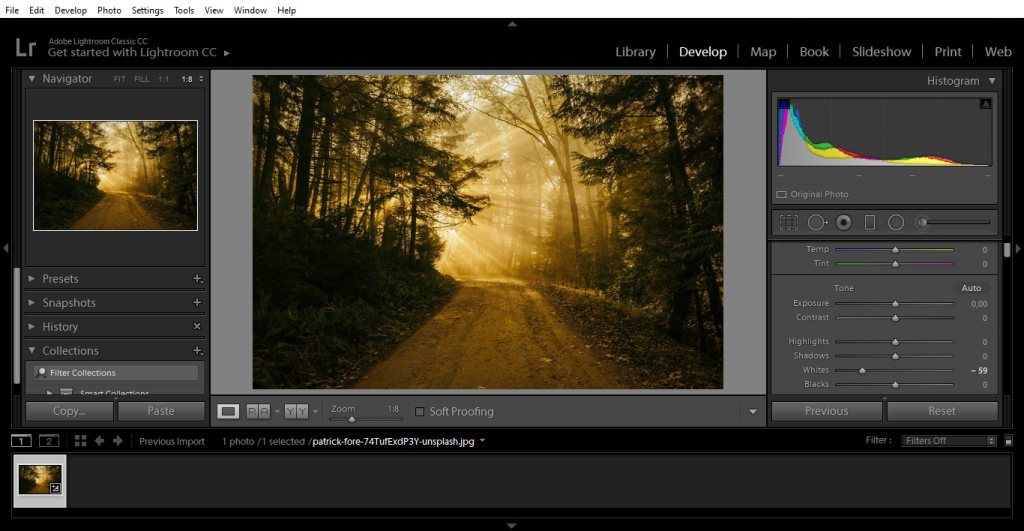Toggle shadow clipping indicator in histogram

pyautogui.click(x=784, y=103)
